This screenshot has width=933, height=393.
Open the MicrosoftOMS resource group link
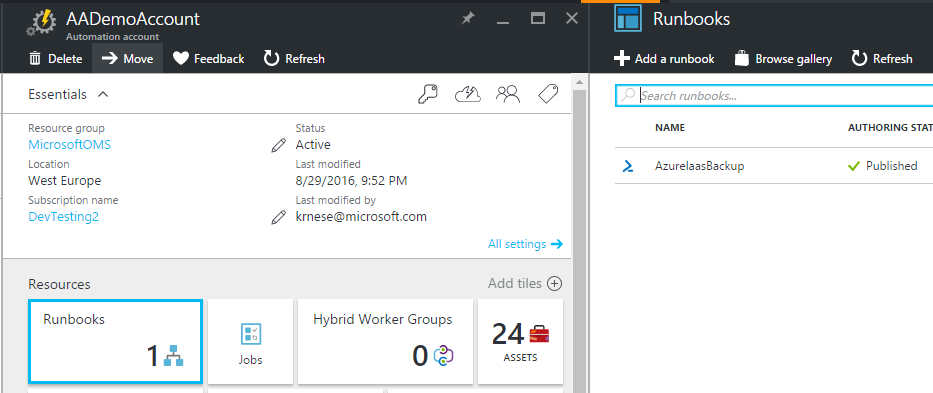point(70,145)
